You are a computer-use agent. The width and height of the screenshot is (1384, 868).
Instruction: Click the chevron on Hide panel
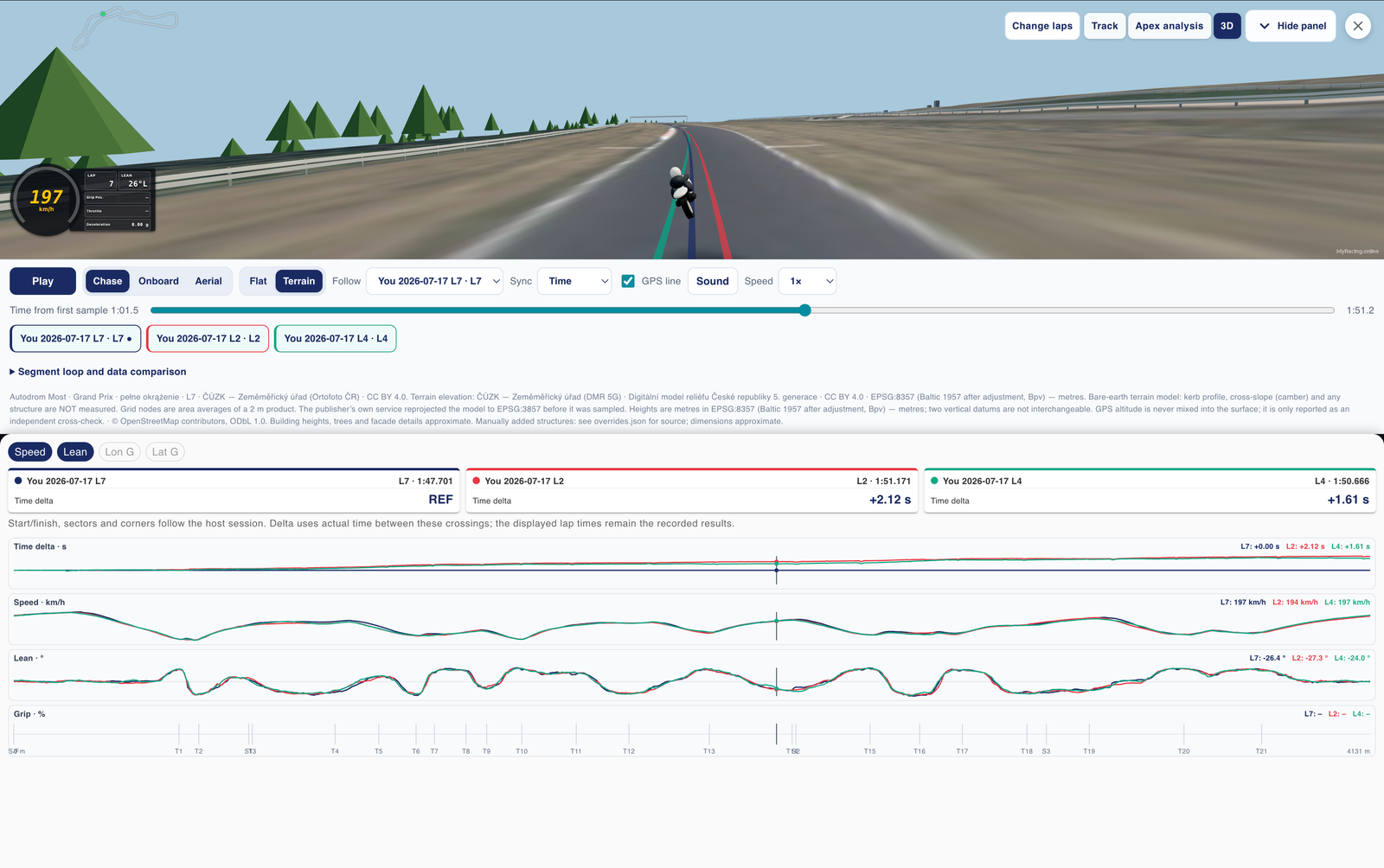[1265, 26]
